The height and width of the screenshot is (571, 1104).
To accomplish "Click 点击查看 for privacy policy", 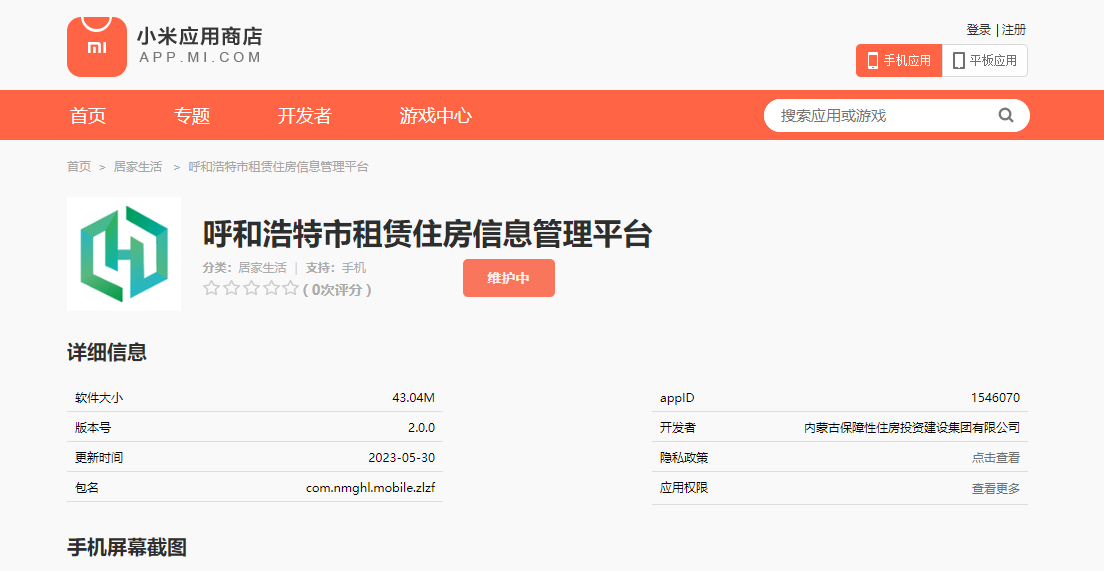I will point(996,458).
